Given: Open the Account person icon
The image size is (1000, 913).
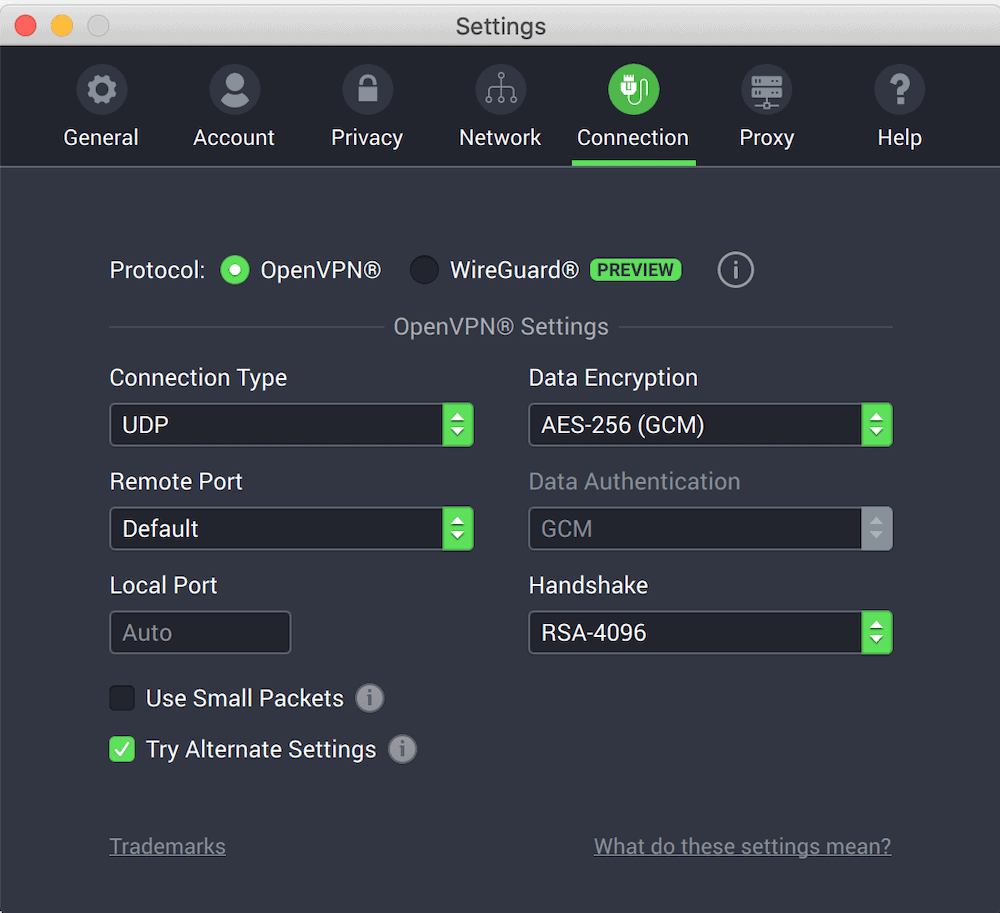Looking at the screenshot, I should click(x=234, y=91).
